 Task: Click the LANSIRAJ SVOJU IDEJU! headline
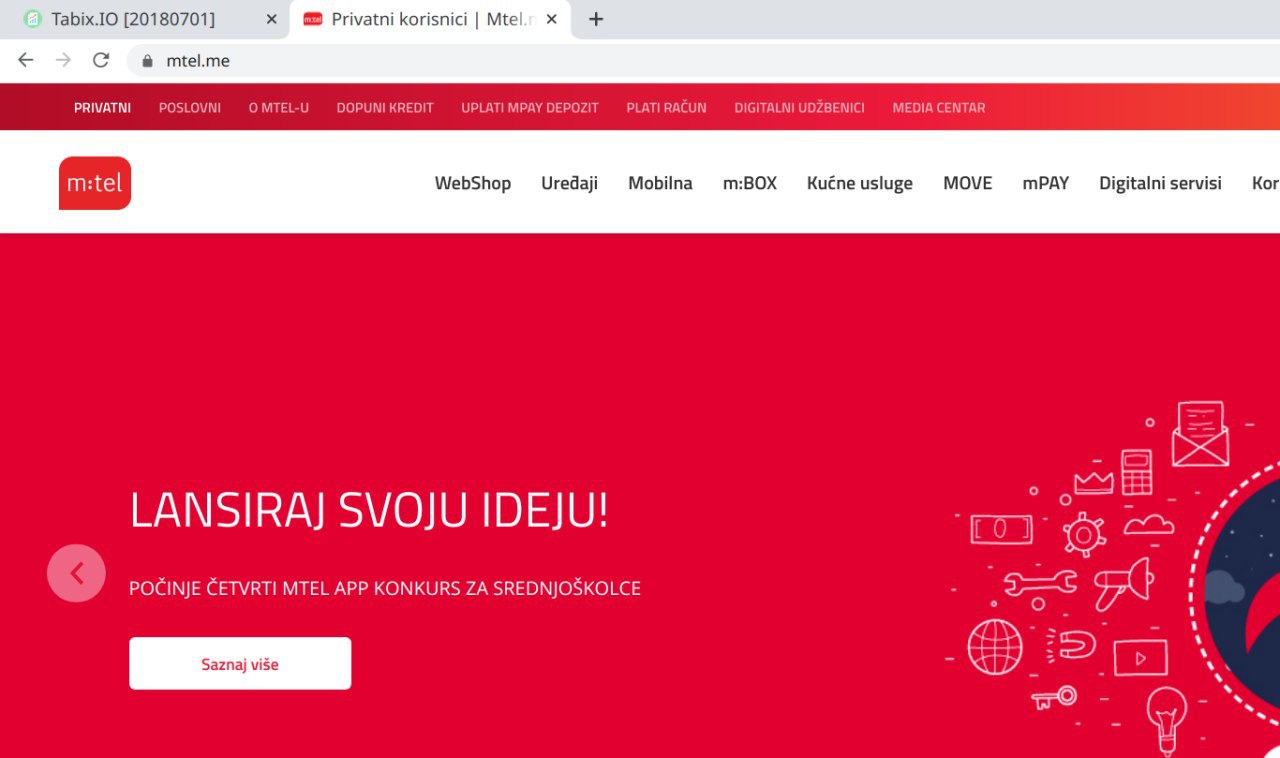[369, 511]
